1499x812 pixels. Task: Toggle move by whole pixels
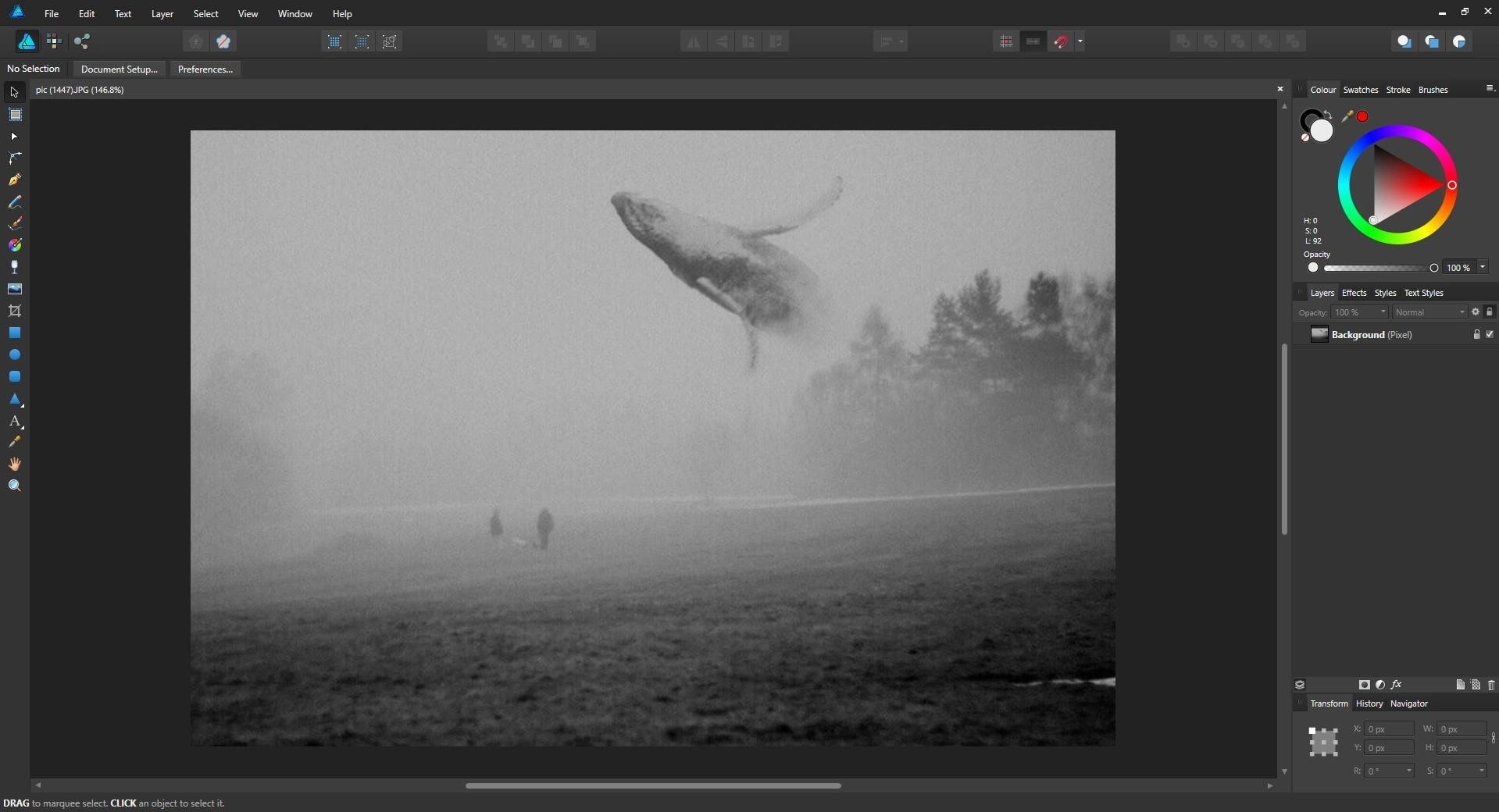pyautogui.click(x=1033, y=41)
